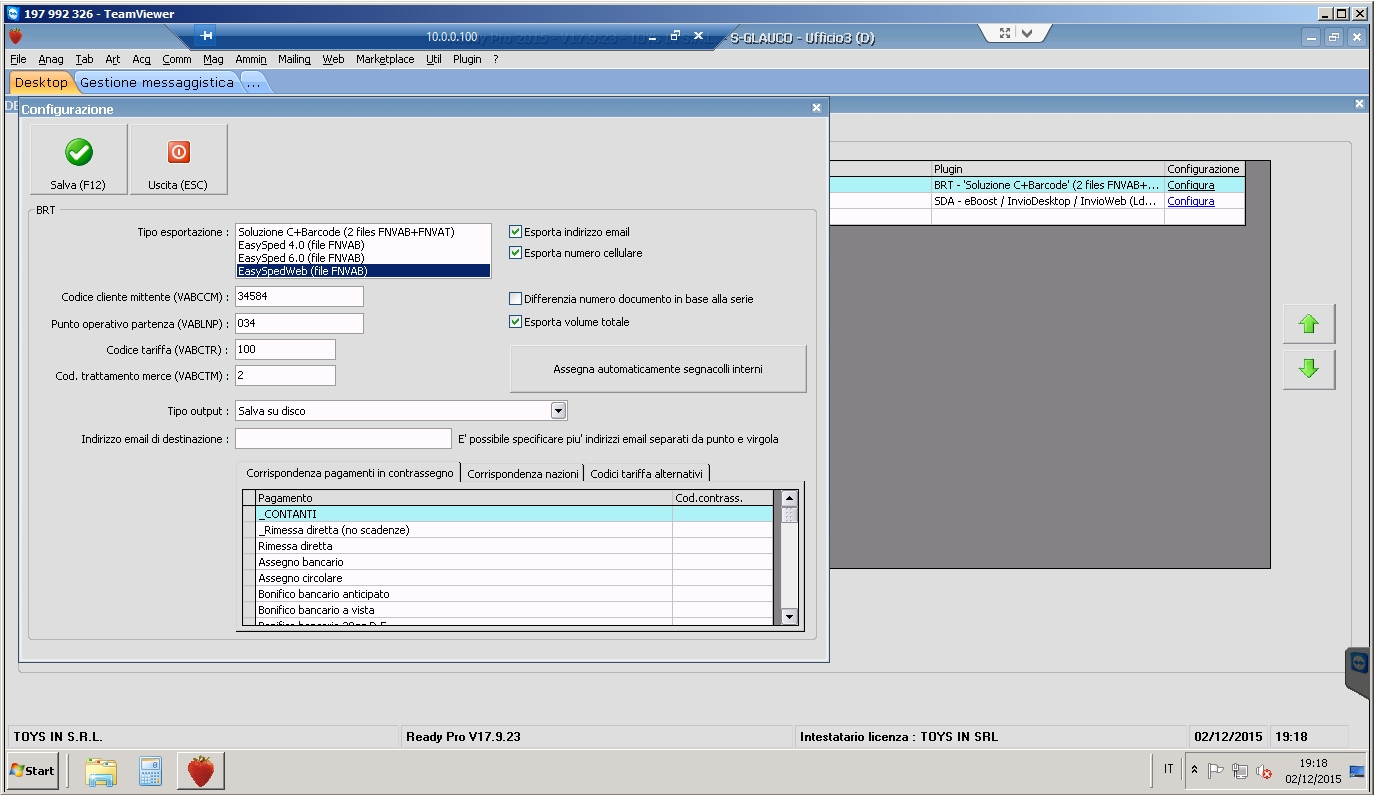Viewport: 1374px width, 795px height.
Task: Click the pin icon on remote session bar
Action: pos(207,36)
